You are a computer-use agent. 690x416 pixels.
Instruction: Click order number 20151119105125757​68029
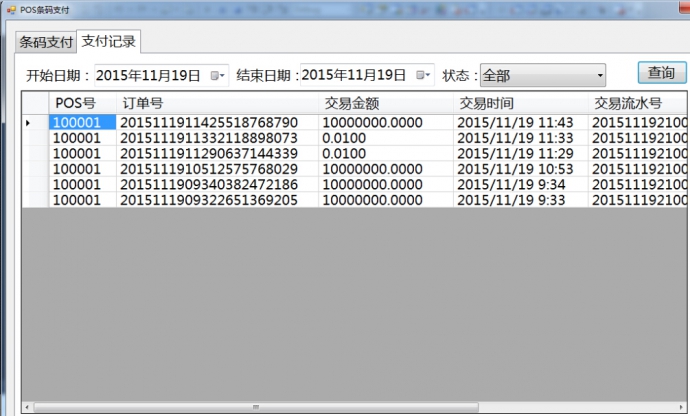click(209, 169)
